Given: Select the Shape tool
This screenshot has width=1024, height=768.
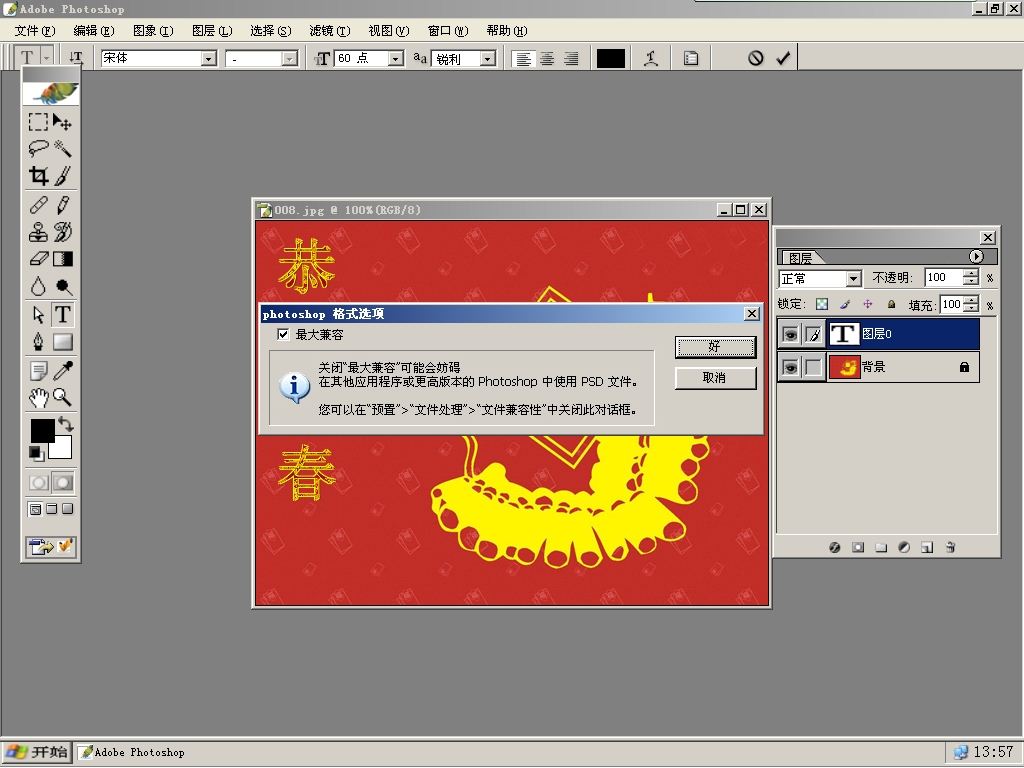Looking at the screenshot, I should [x=63, y=342].
